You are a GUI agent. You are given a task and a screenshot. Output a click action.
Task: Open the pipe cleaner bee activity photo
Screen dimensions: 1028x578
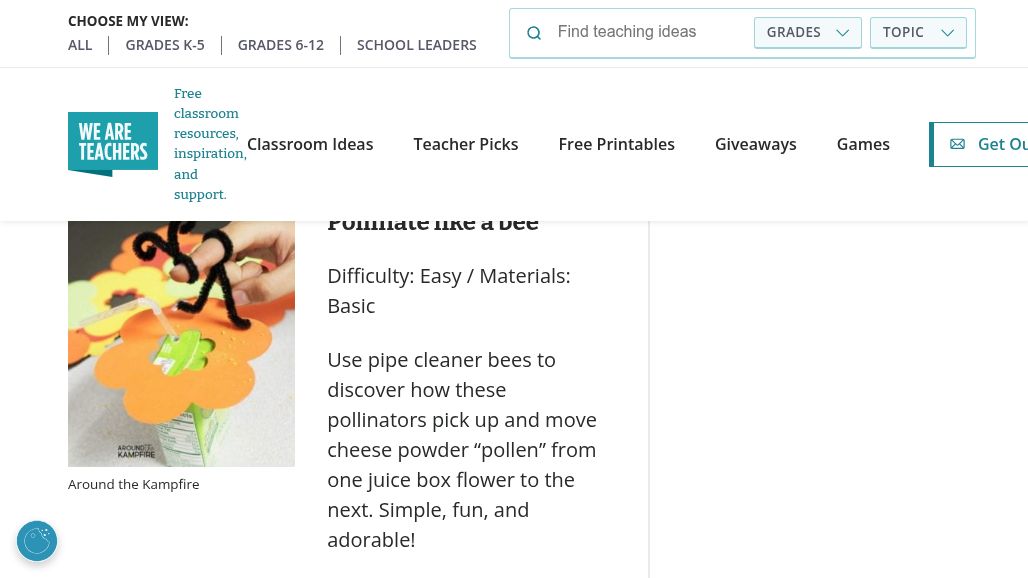[181, 340]
